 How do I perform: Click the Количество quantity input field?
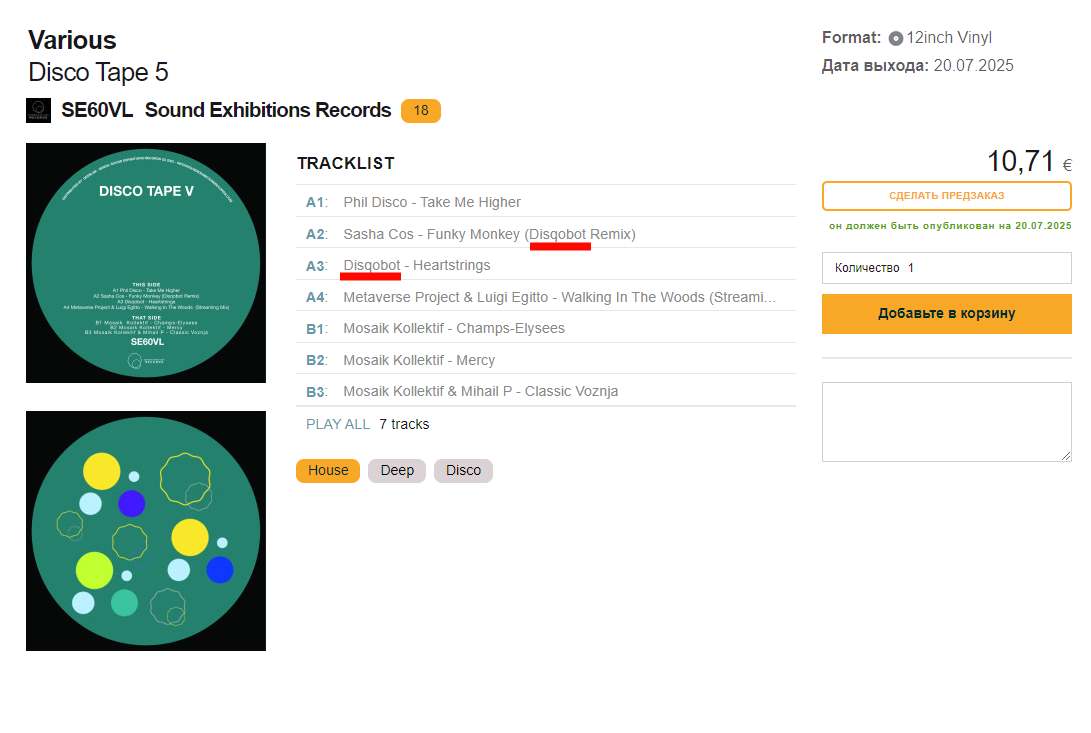pyautogui.click(x=946, y=268)
